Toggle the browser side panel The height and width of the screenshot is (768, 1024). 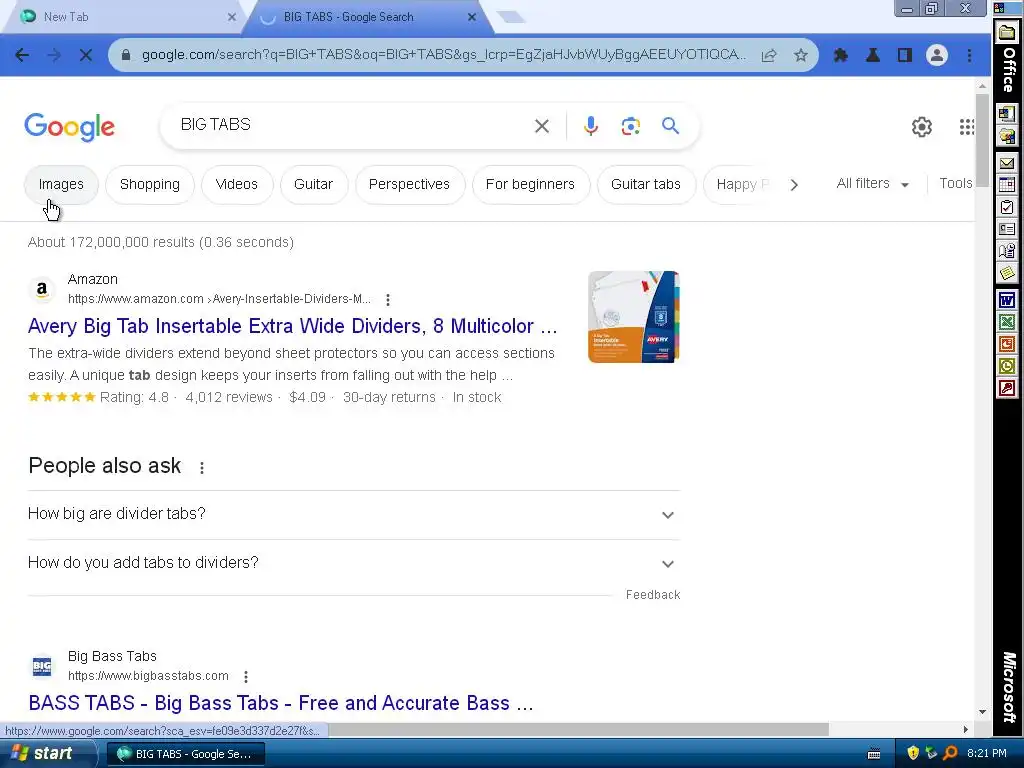tap(904, 56)
